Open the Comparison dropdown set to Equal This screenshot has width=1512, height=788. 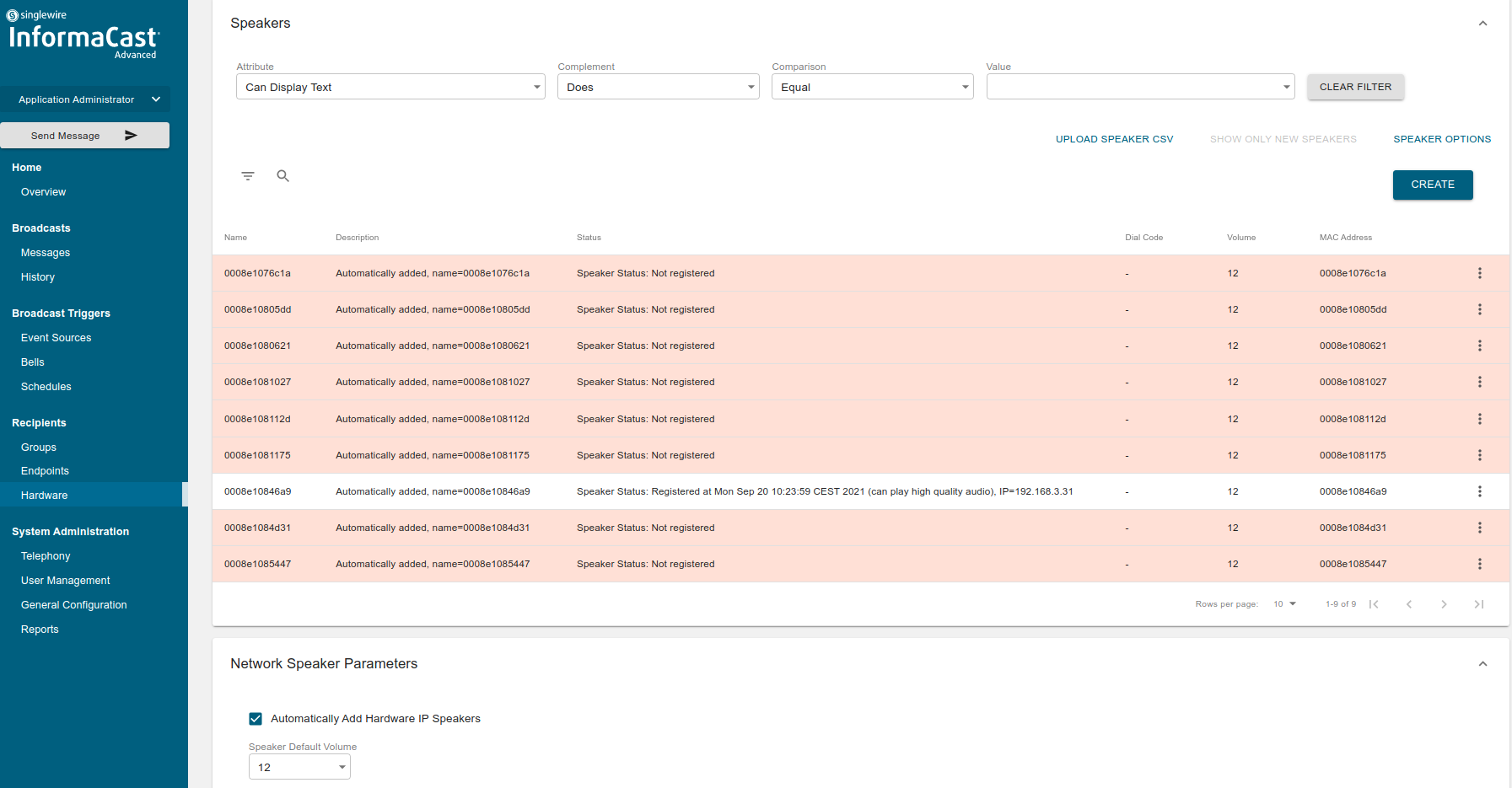[872, 87]
